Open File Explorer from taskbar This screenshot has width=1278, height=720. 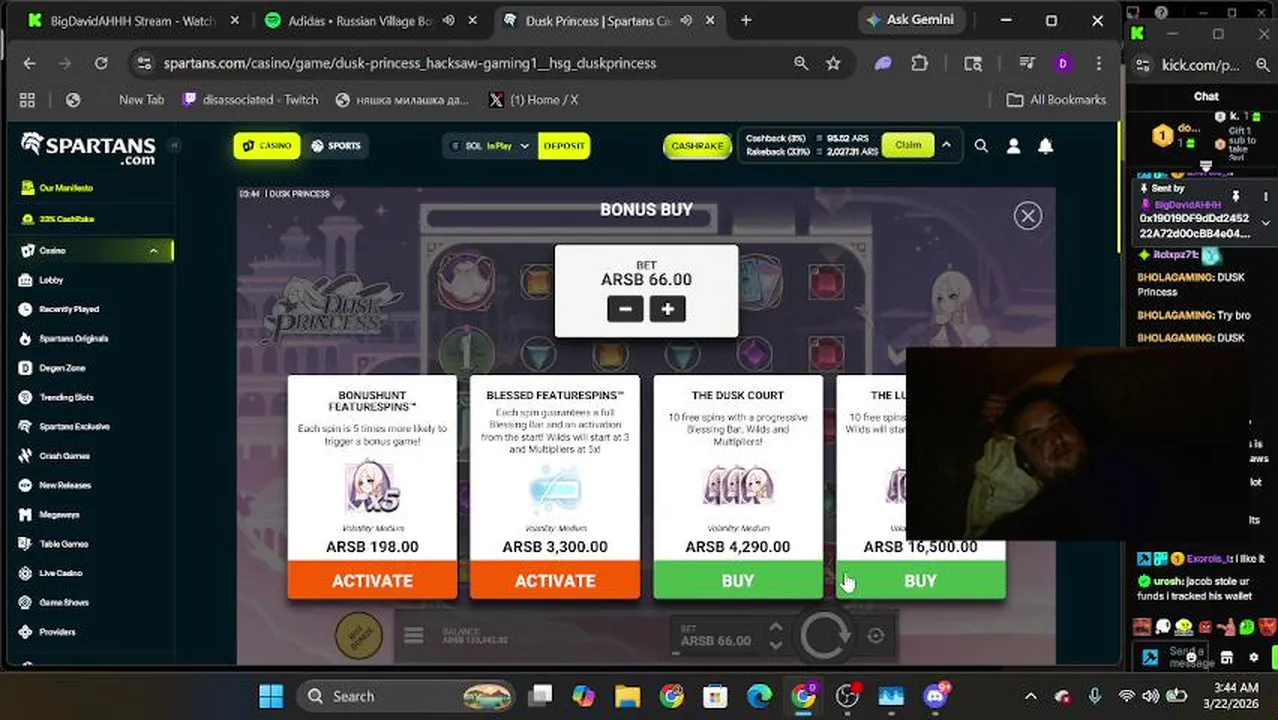point(627,696)
